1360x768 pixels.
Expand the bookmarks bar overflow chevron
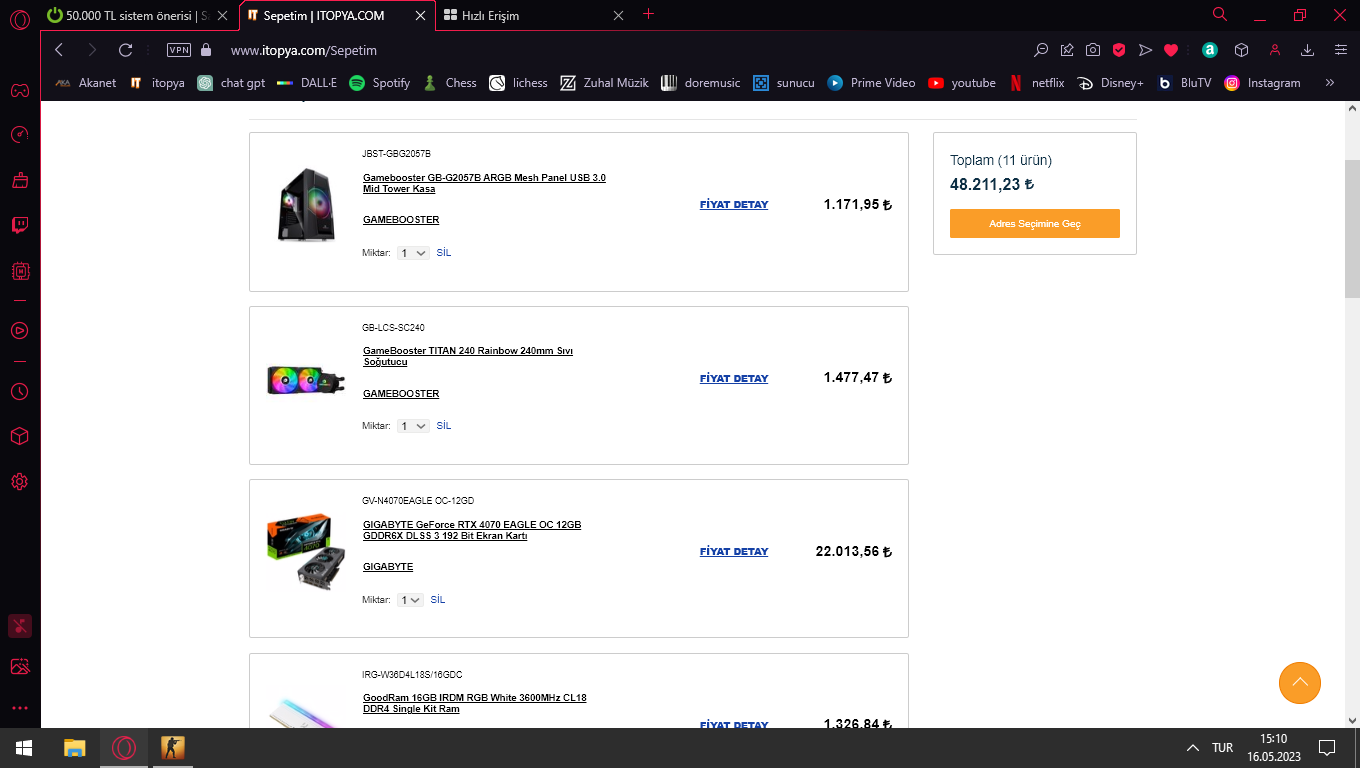(x=1330, y=83)
